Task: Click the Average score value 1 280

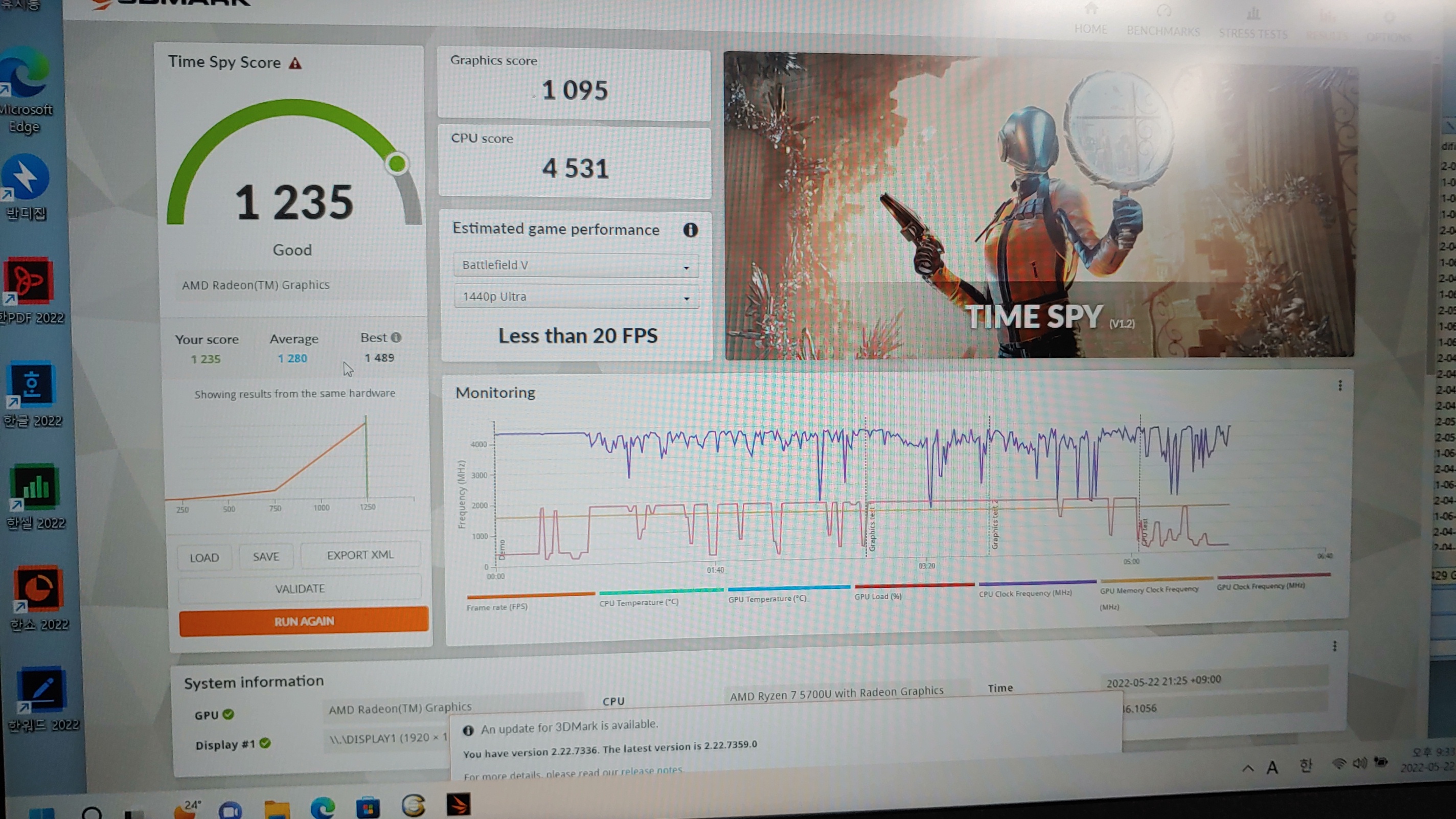Action: pos(292,358)
